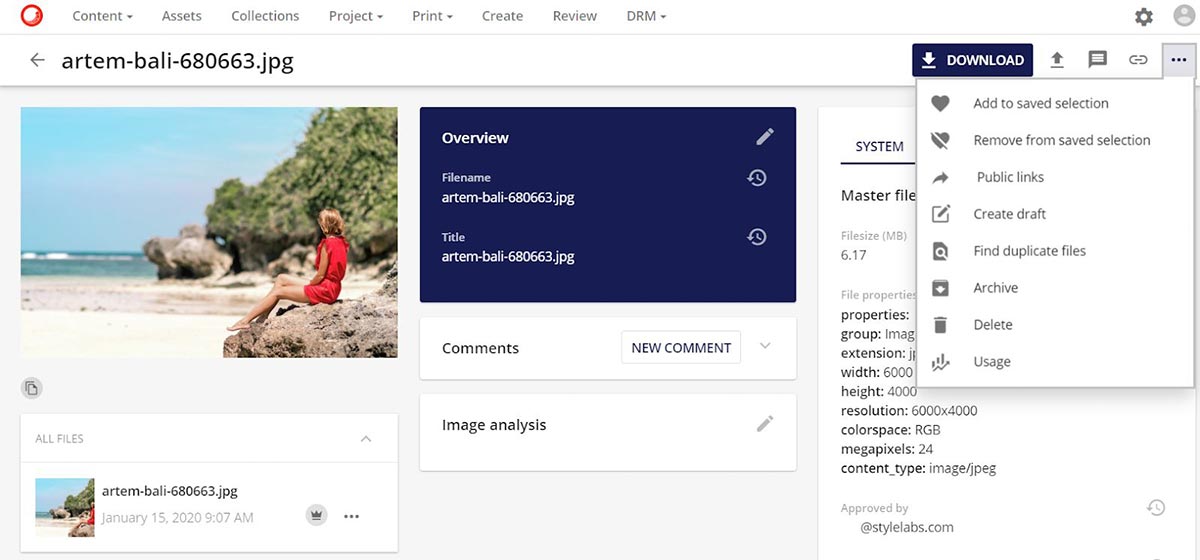The width and height of the screenshot is (1200, 560).
Task: Click the NEW COMMENT button
Action: (681, 347)
